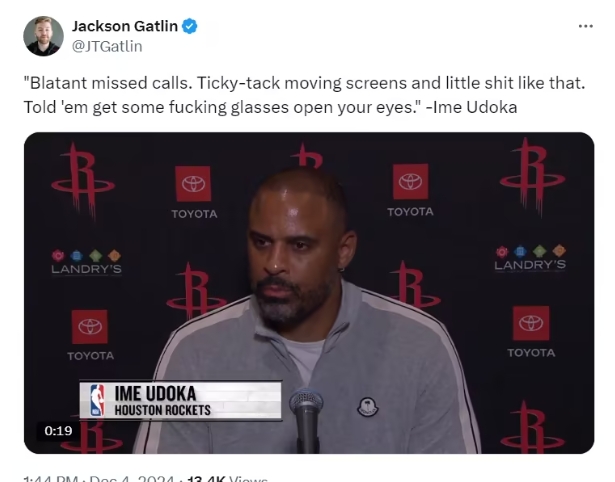Image resolution: width=615 pixels, height=482 pixels.
Task: Click the emblem on the gray jacket
Action: point(368,407)
